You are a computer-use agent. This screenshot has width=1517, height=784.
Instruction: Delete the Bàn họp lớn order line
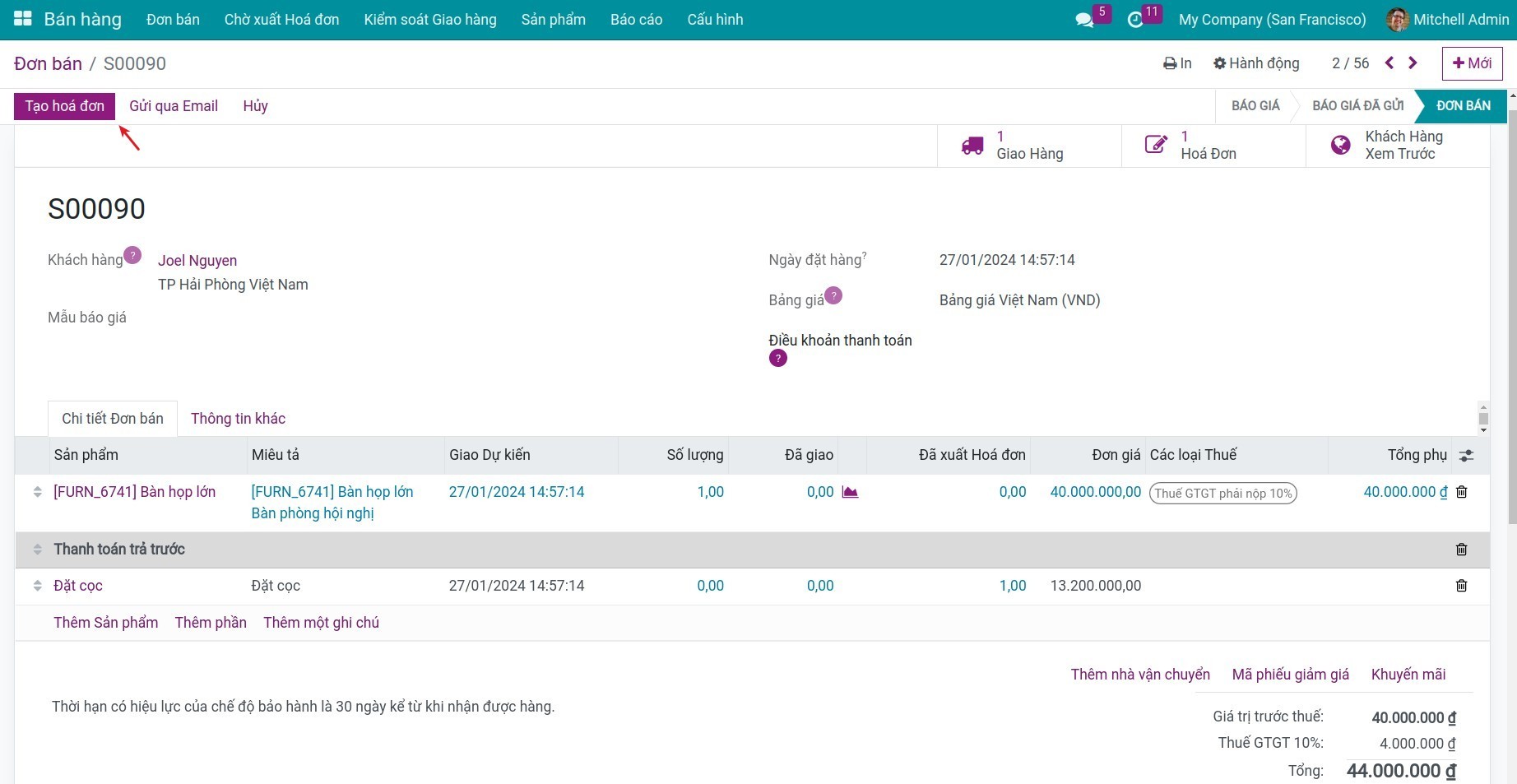click(x=1461, y=492)
